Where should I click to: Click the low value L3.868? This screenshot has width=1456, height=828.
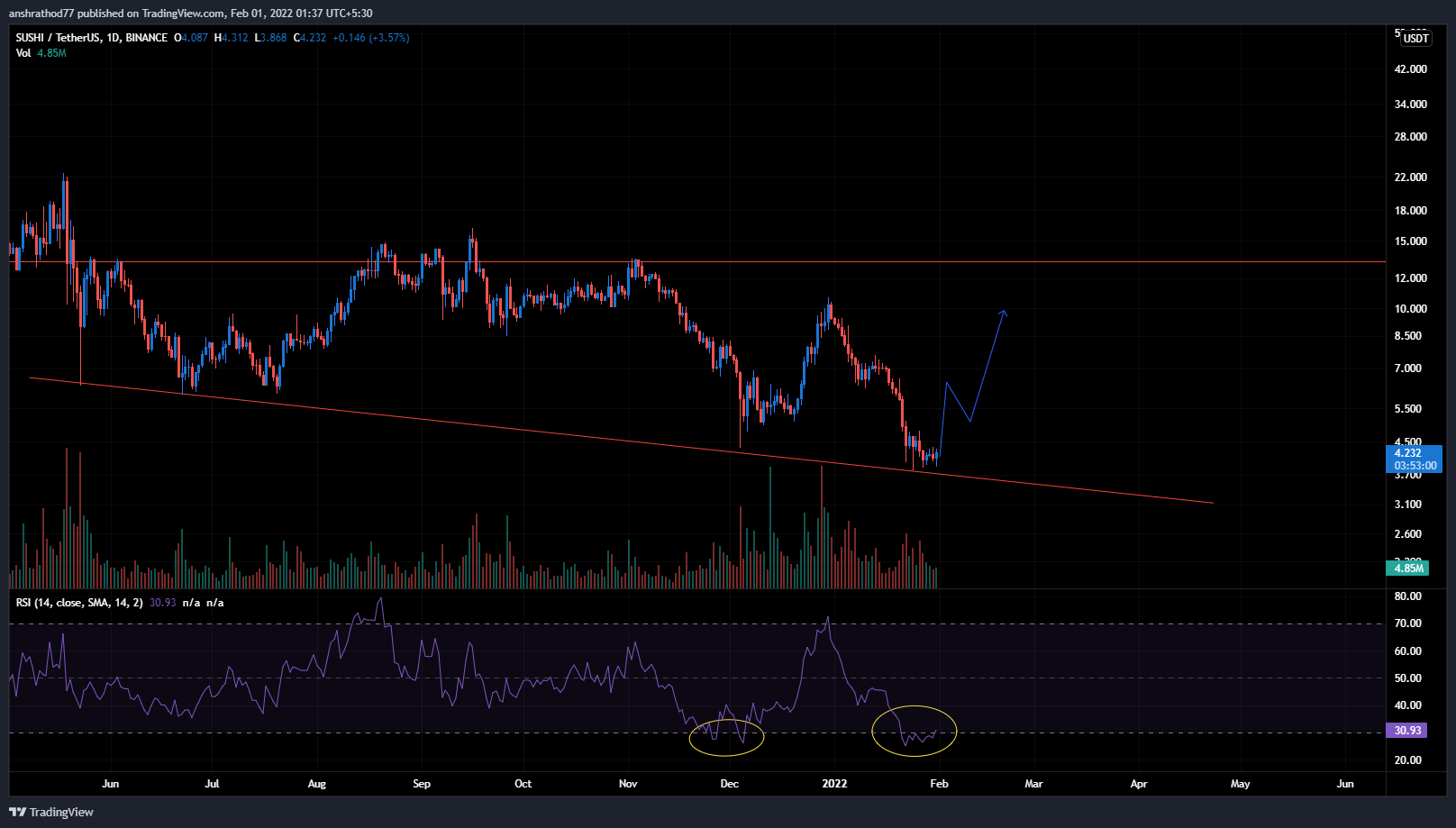pyautogui.click(x=271, y=38)
